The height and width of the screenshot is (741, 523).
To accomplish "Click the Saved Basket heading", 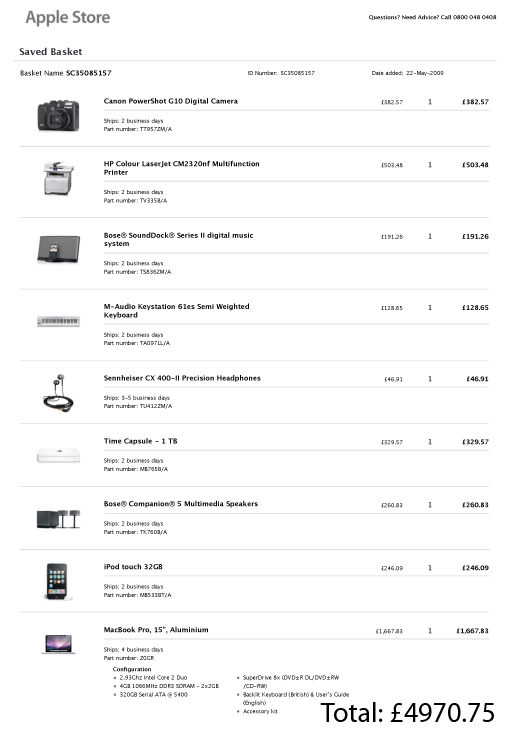I will pyautogui.click(x=51, y=52).
